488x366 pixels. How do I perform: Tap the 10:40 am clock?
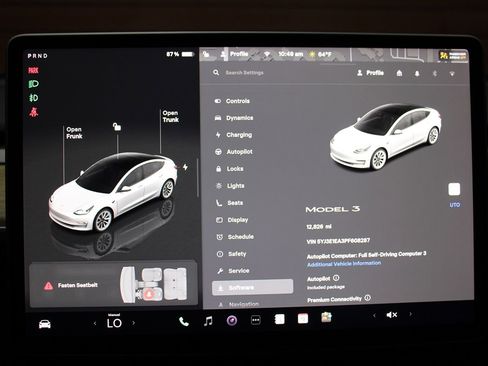[291, 54]
